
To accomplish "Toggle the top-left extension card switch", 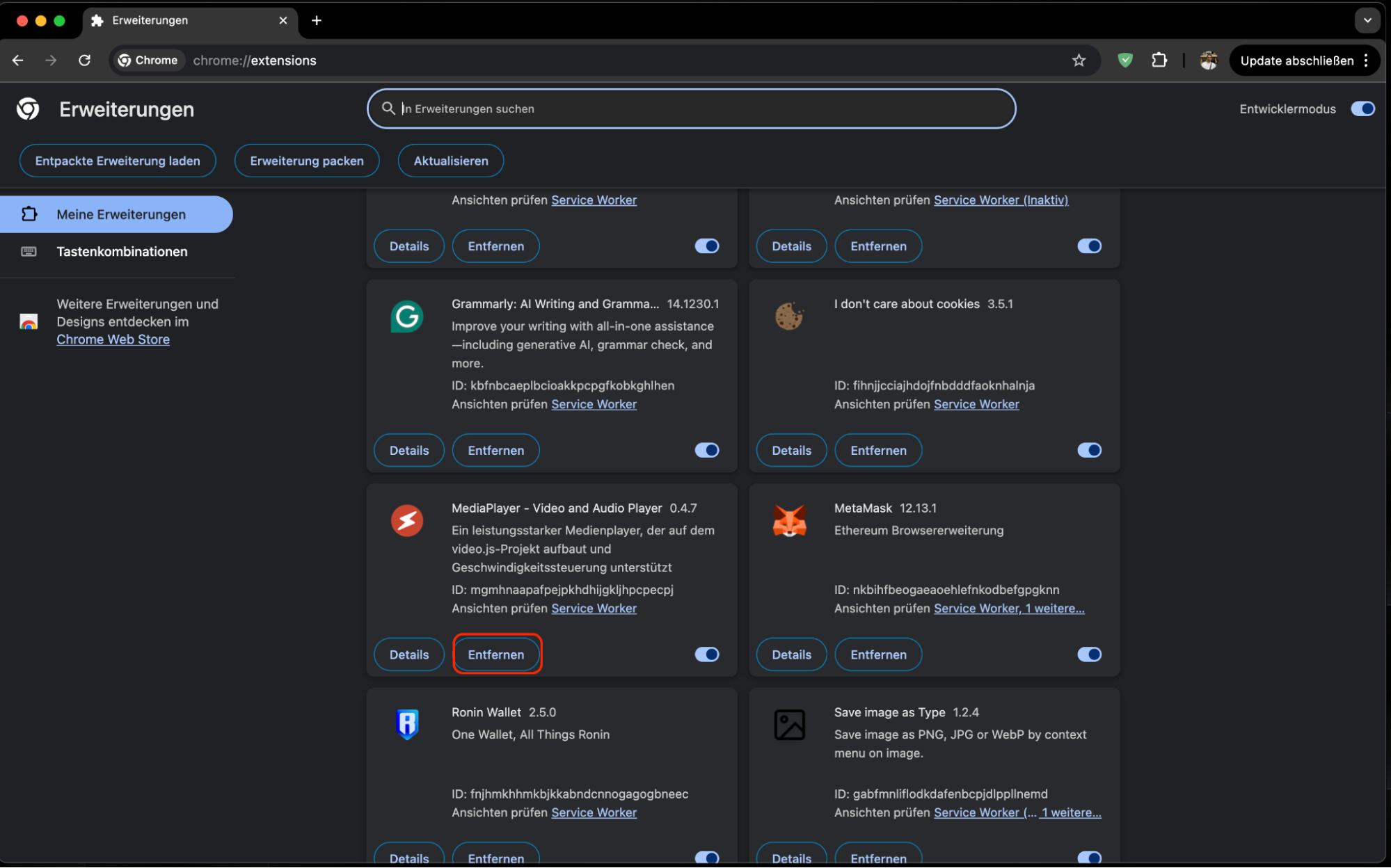I will point(707,246).
